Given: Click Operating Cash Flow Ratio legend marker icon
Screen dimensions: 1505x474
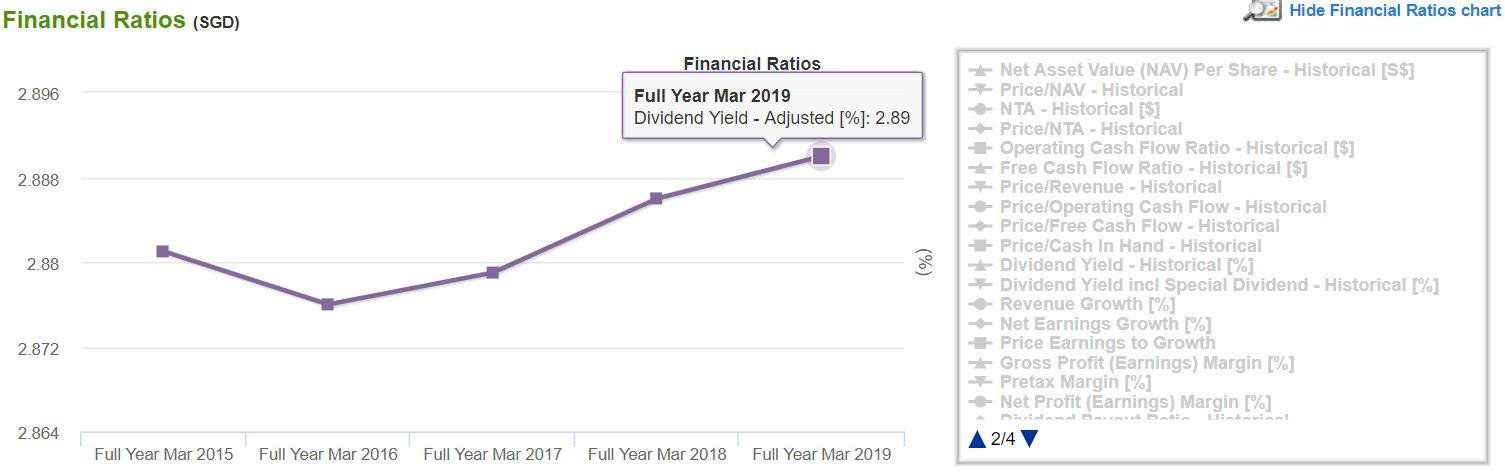Looking at the screenshot, I should [981, 148].
